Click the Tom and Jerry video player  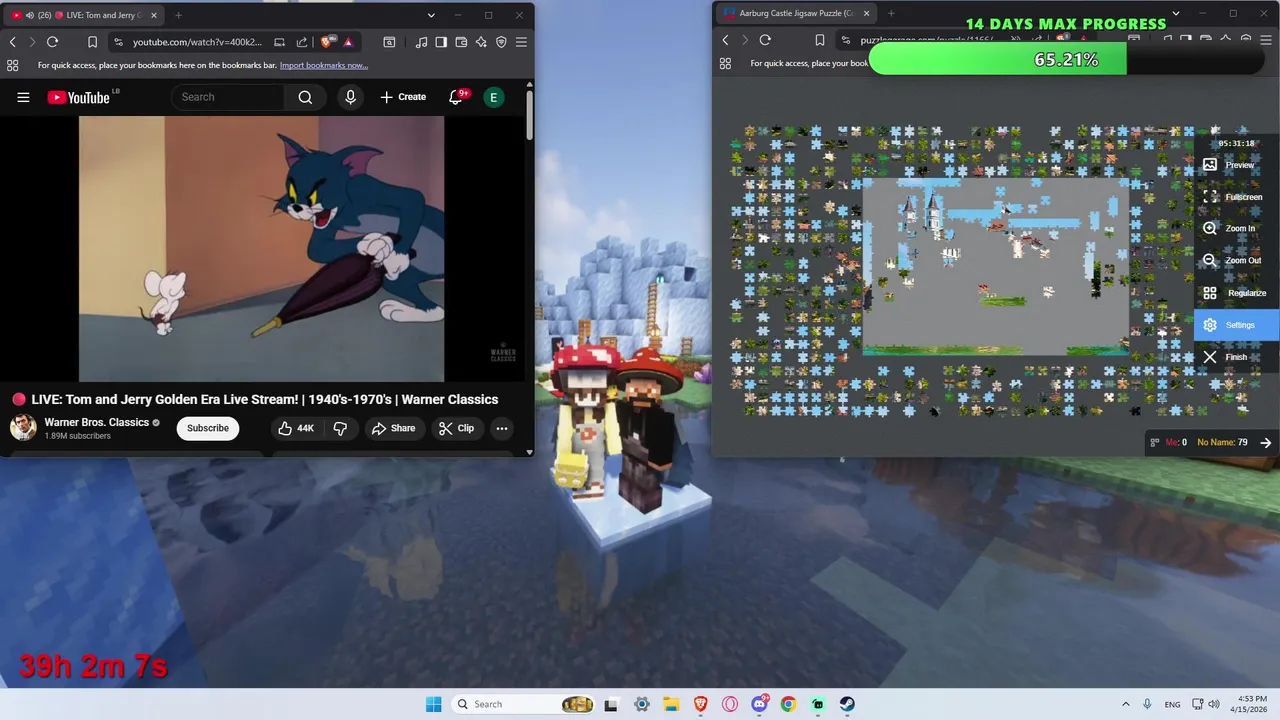tap(261, 249)
